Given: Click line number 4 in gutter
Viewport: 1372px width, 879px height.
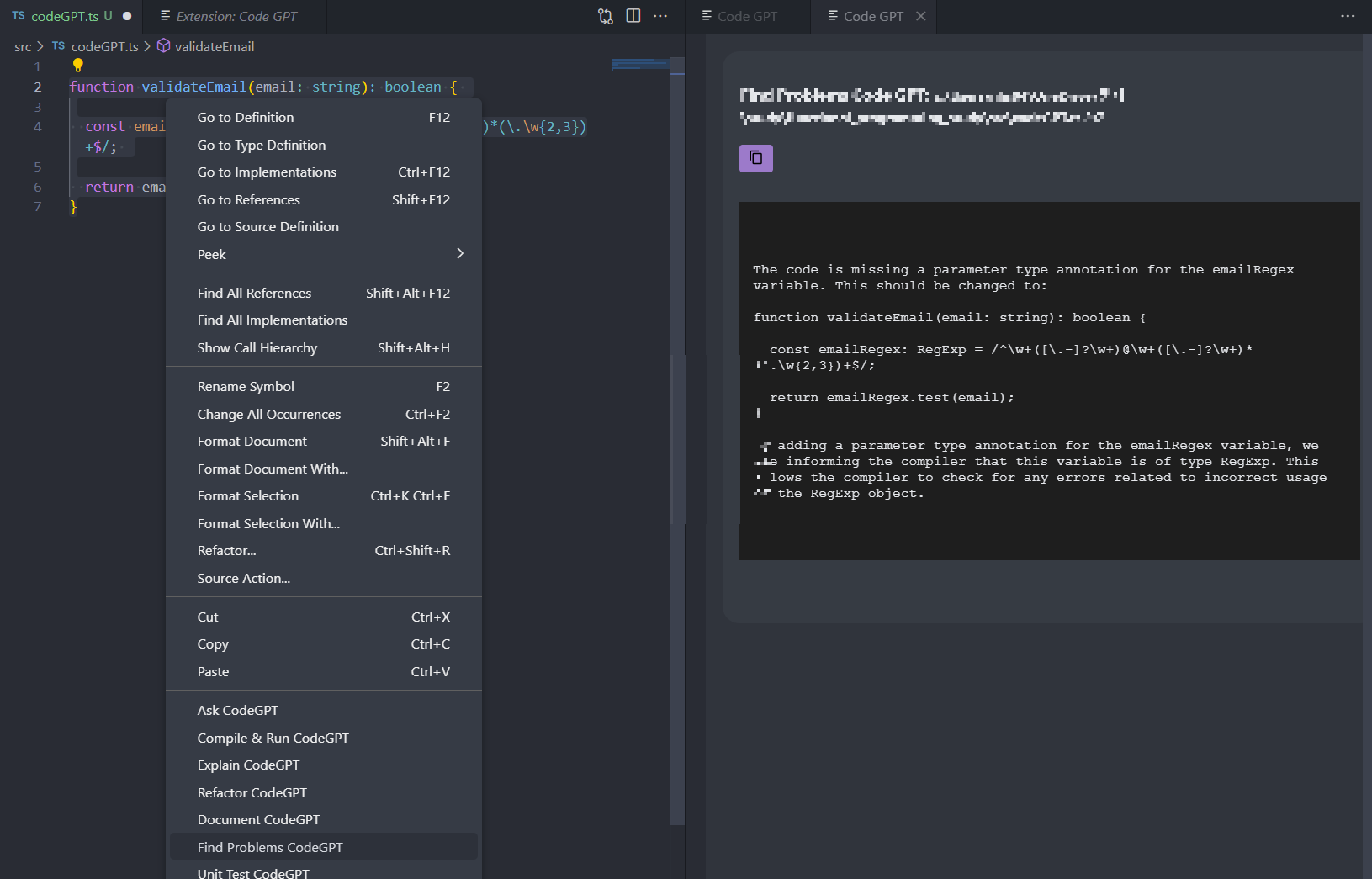Looking at the screenshot, I should [37, 127].
